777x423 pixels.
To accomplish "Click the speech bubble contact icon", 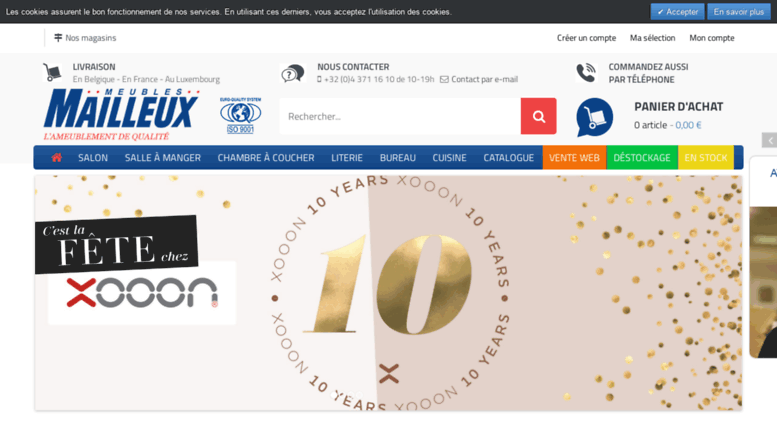I will 292,73.
